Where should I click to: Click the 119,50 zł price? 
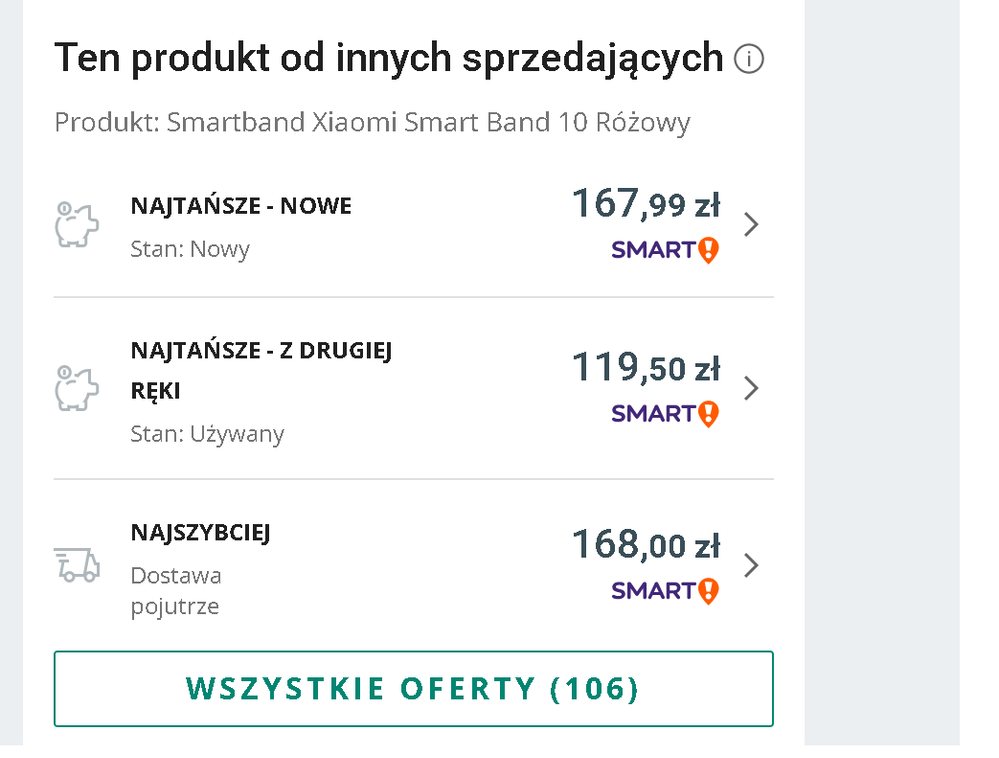tap(645, 368)
